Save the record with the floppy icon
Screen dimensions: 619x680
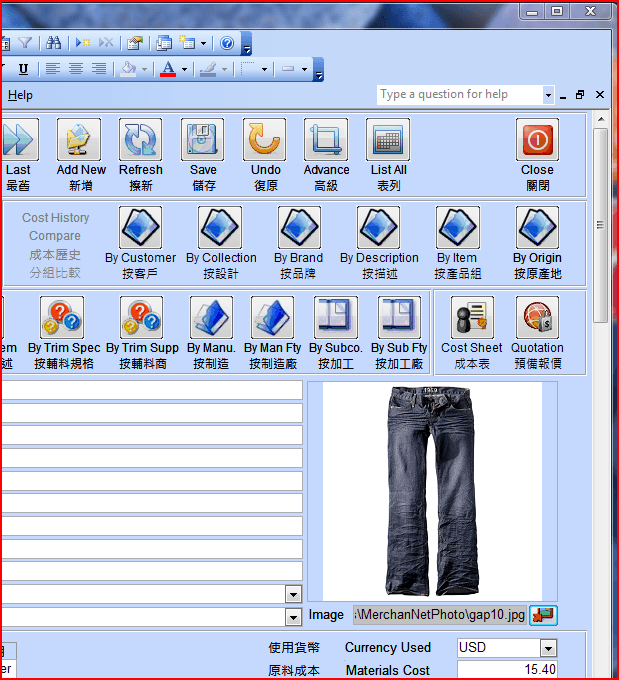203,141
